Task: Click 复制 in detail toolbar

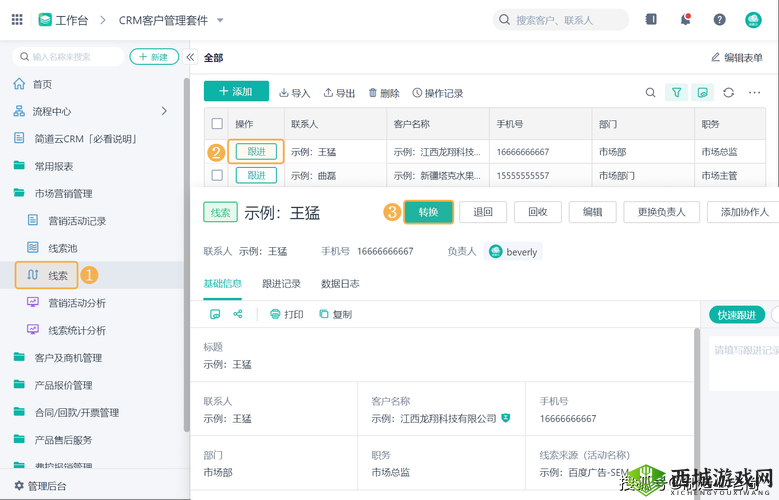Action: (335, 314)
